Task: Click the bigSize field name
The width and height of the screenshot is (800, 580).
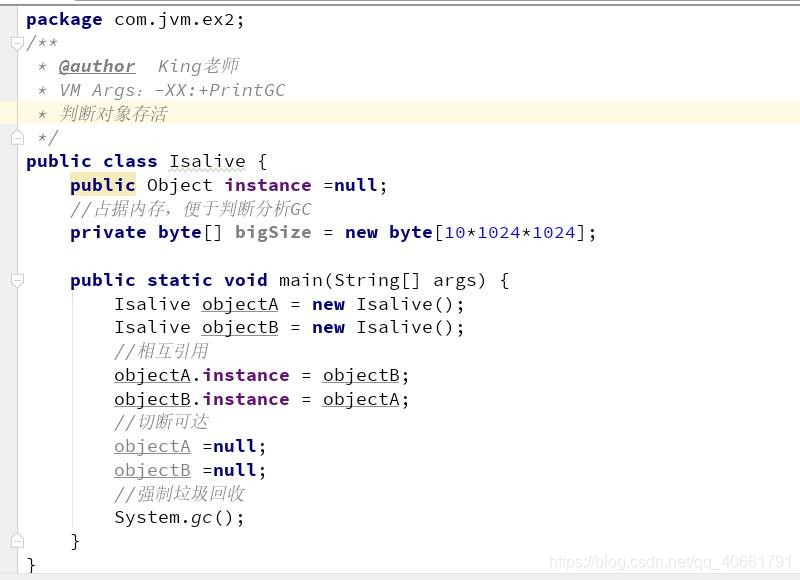Action: pos(273,233)
